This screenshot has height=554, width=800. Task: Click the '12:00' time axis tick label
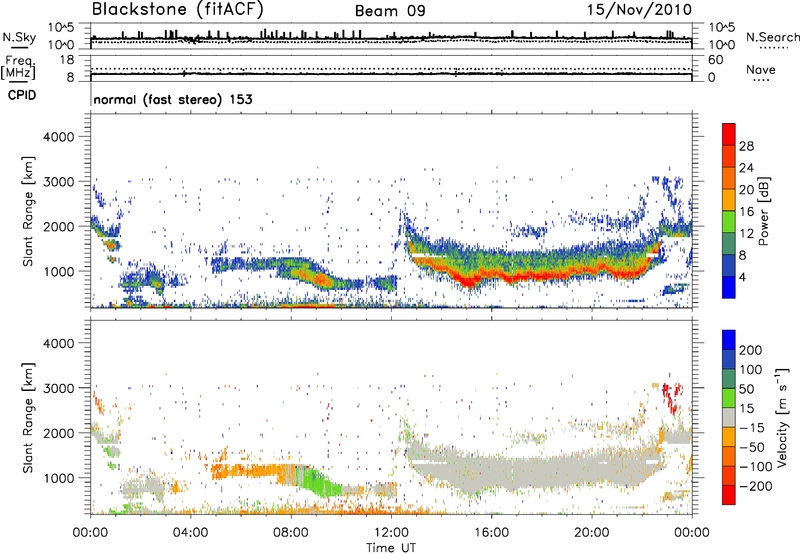pyautogui.click(x=391, y=533)
